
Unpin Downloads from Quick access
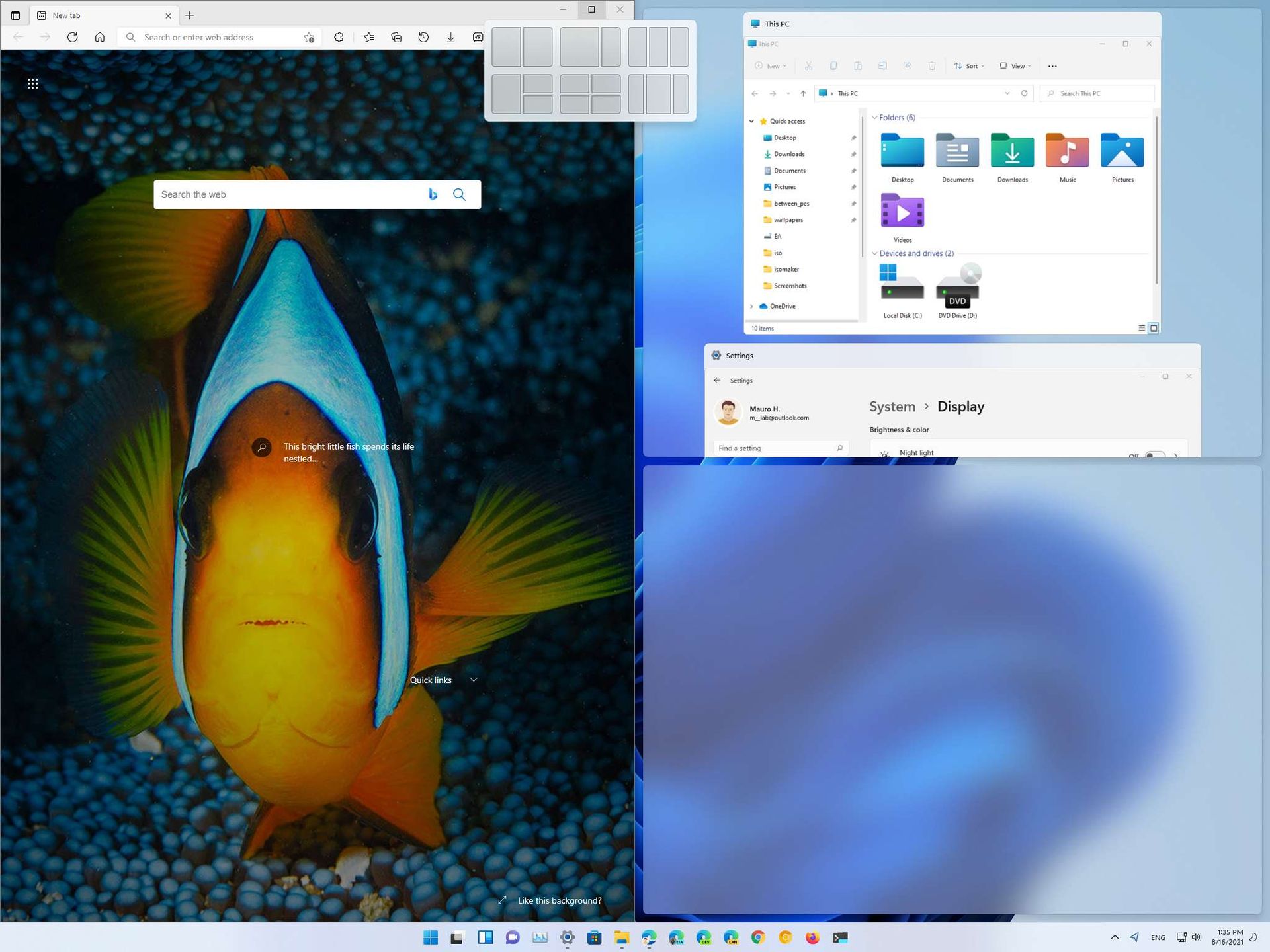point(853,154)
